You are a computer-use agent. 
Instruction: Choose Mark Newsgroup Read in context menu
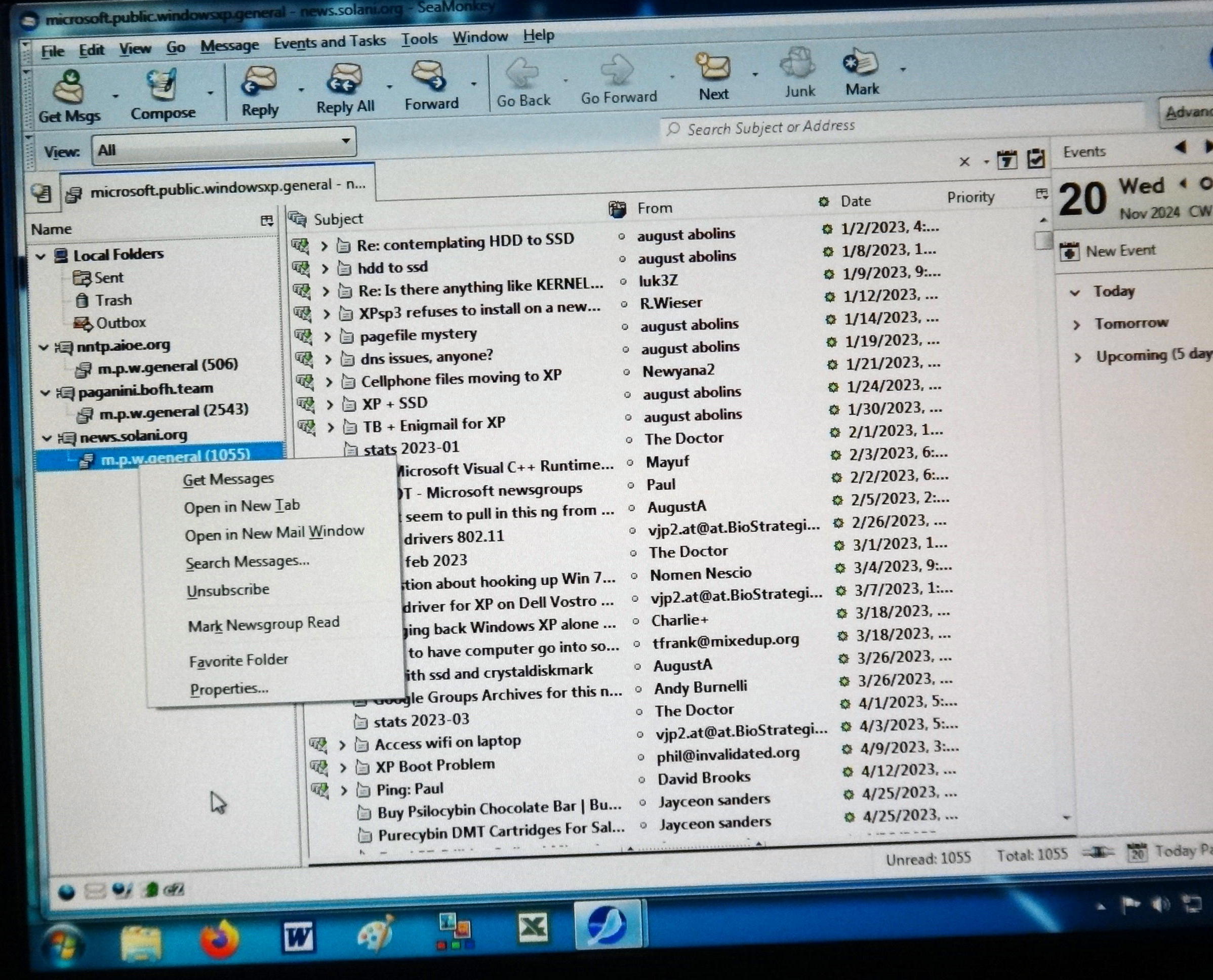(x=264, y=624)
